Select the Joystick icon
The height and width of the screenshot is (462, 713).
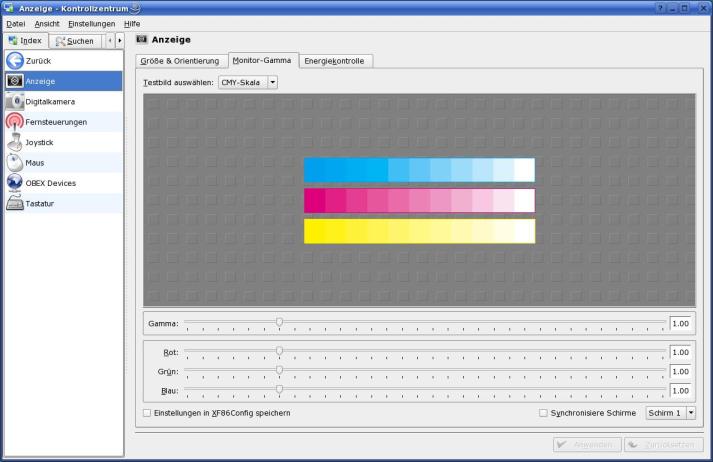(15, 142)
